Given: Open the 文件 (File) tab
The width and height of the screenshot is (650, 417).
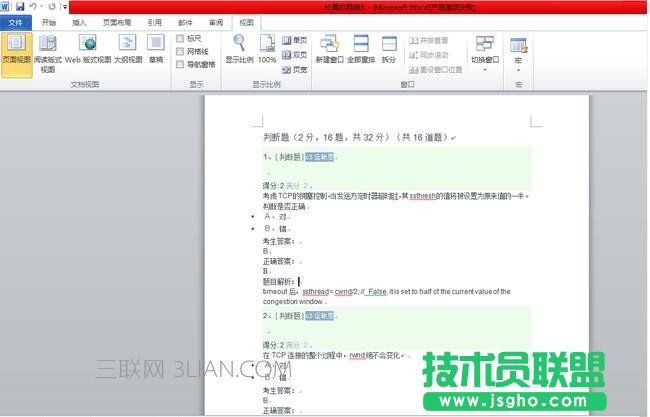Looking at the screenshot, I should pyautogui.click(x=15, y=22).
